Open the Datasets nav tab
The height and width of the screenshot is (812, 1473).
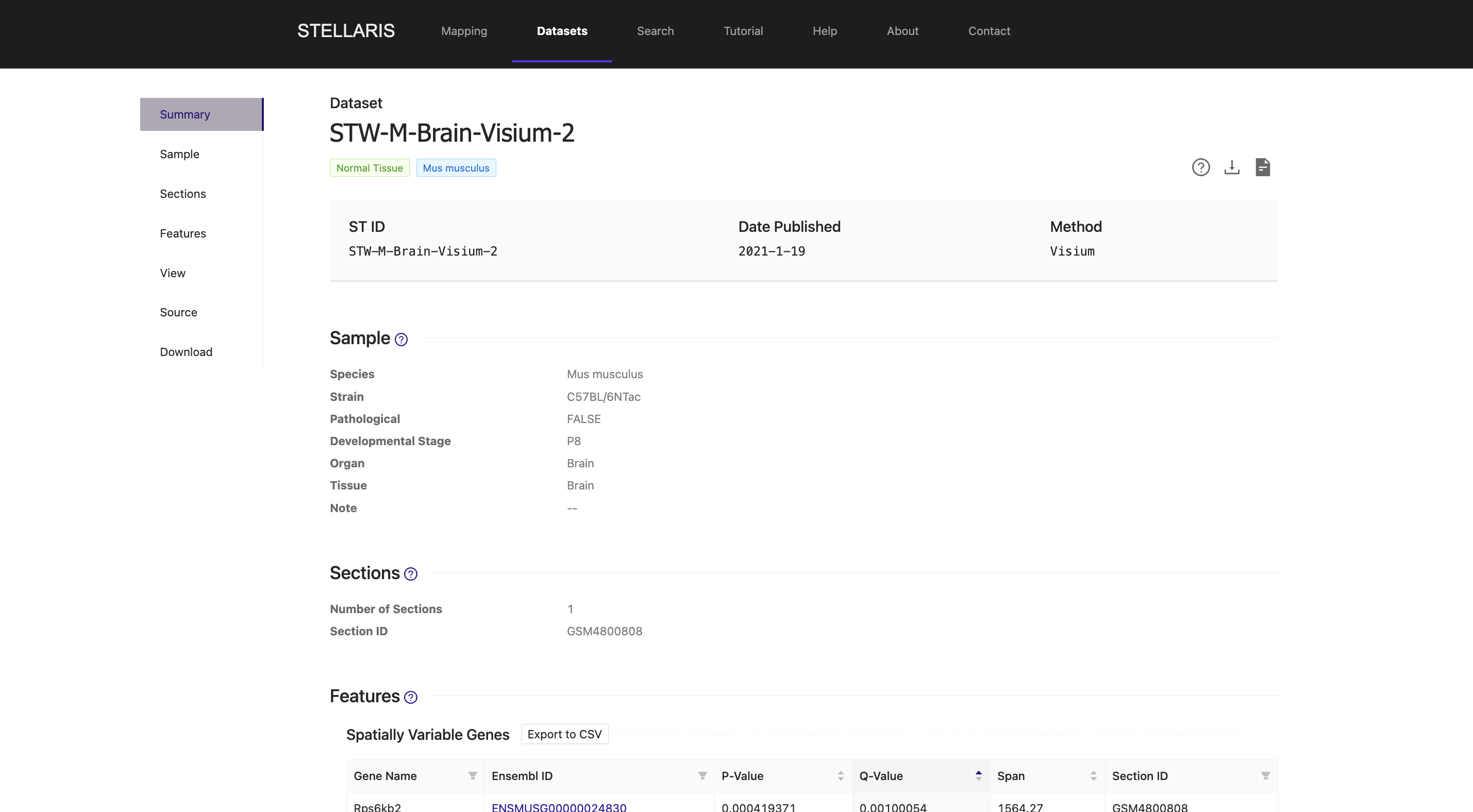click(562, 31)
